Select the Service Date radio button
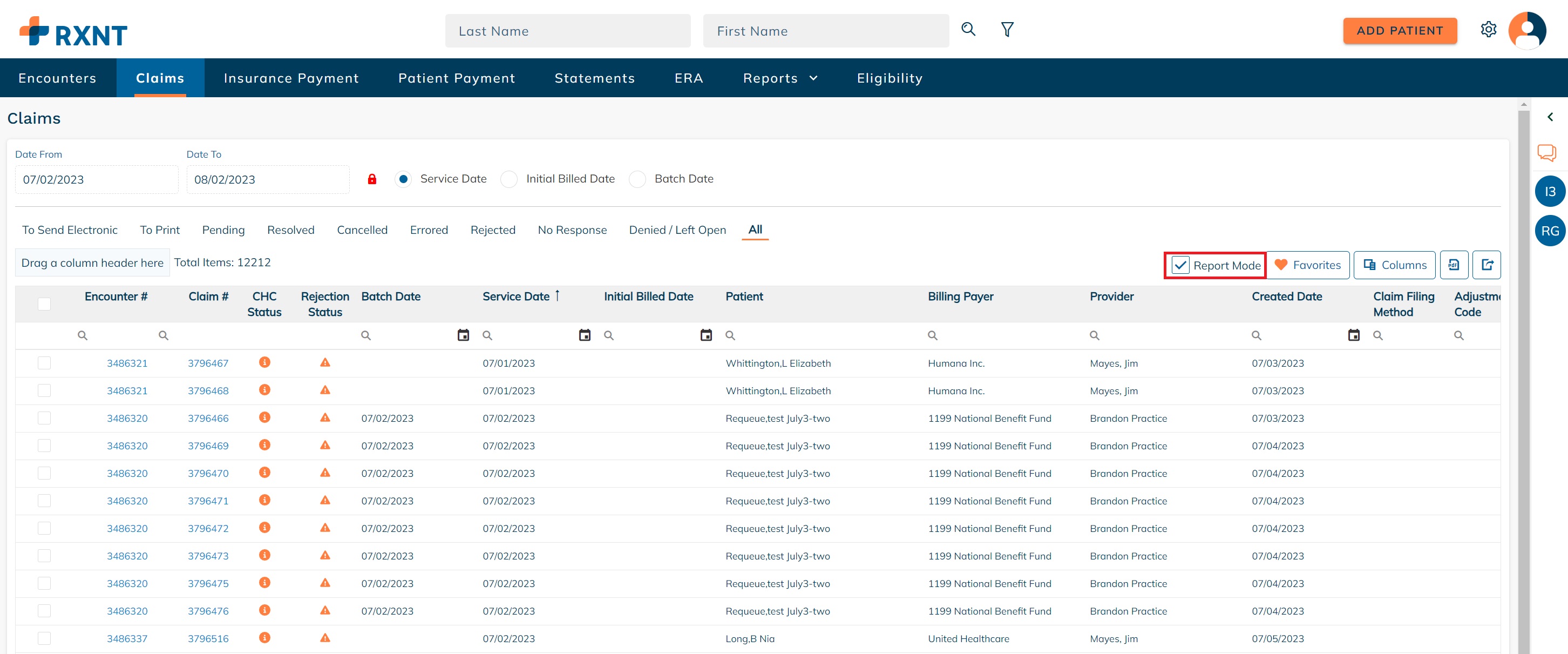This screenshot has width=1568, height=654. (x=403, y=179)
